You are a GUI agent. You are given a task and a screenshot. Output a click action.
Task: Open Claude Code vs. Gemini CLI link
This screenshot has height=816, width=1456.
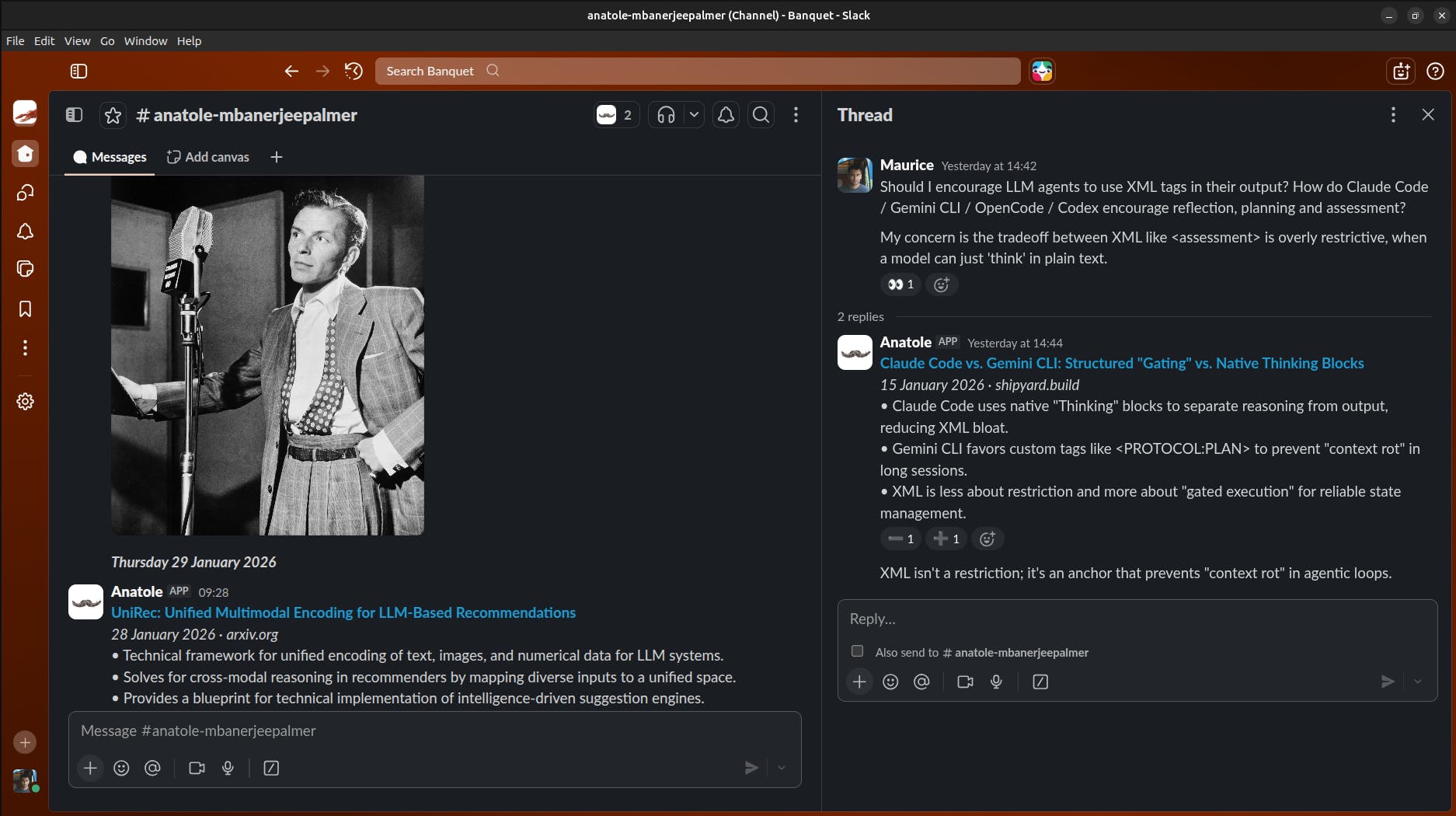coord(1122,363)
